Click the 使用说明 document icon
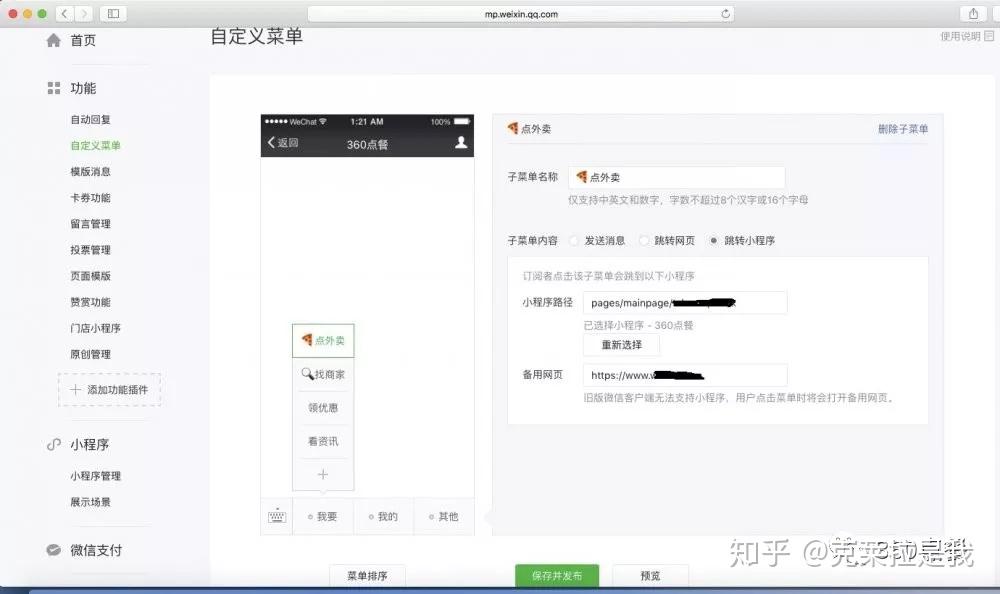The image size is (1000, 594). [989, 36]
